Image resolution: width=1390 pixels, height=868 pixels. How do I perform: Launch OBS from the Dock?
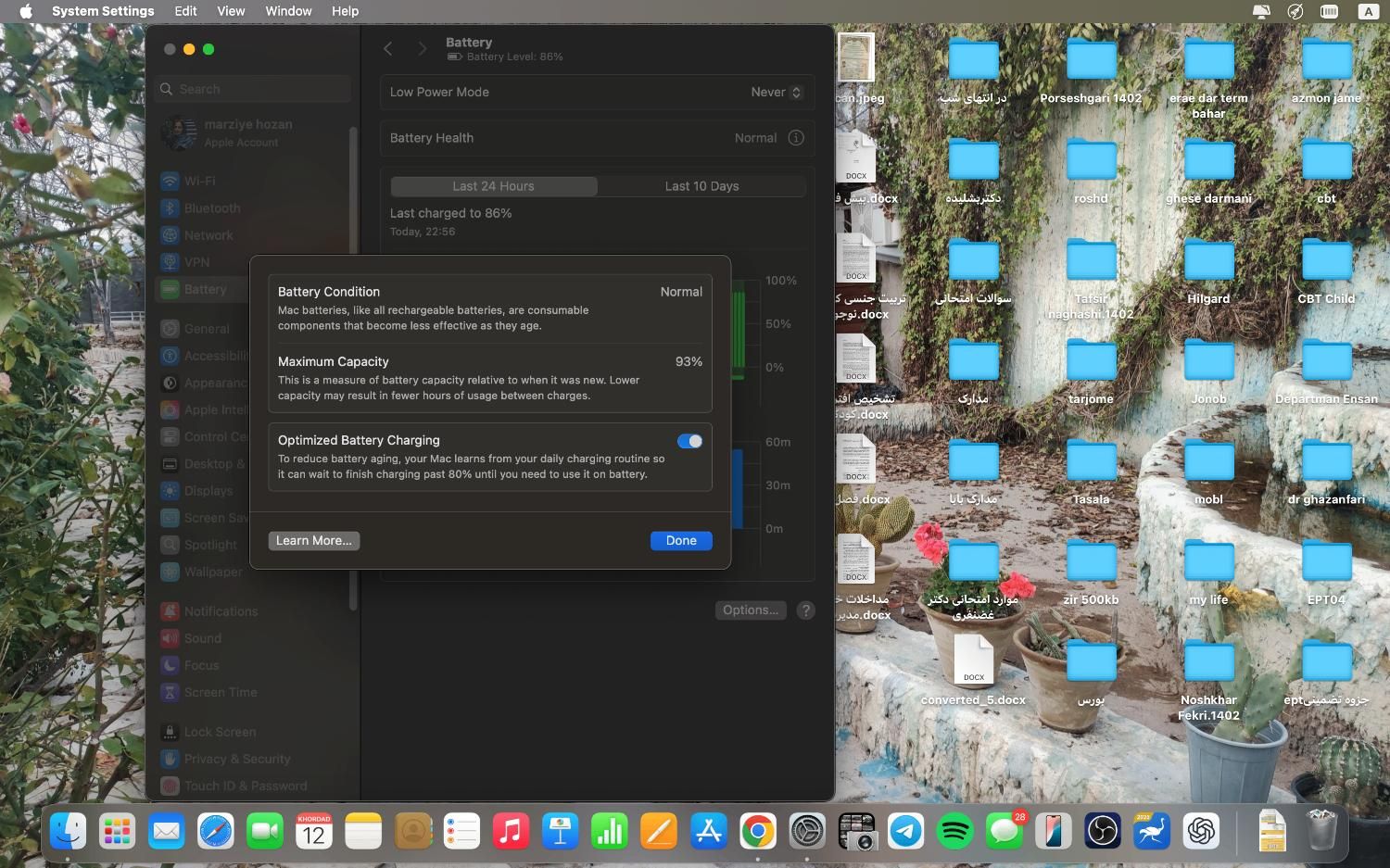(x=1103, y=831)
